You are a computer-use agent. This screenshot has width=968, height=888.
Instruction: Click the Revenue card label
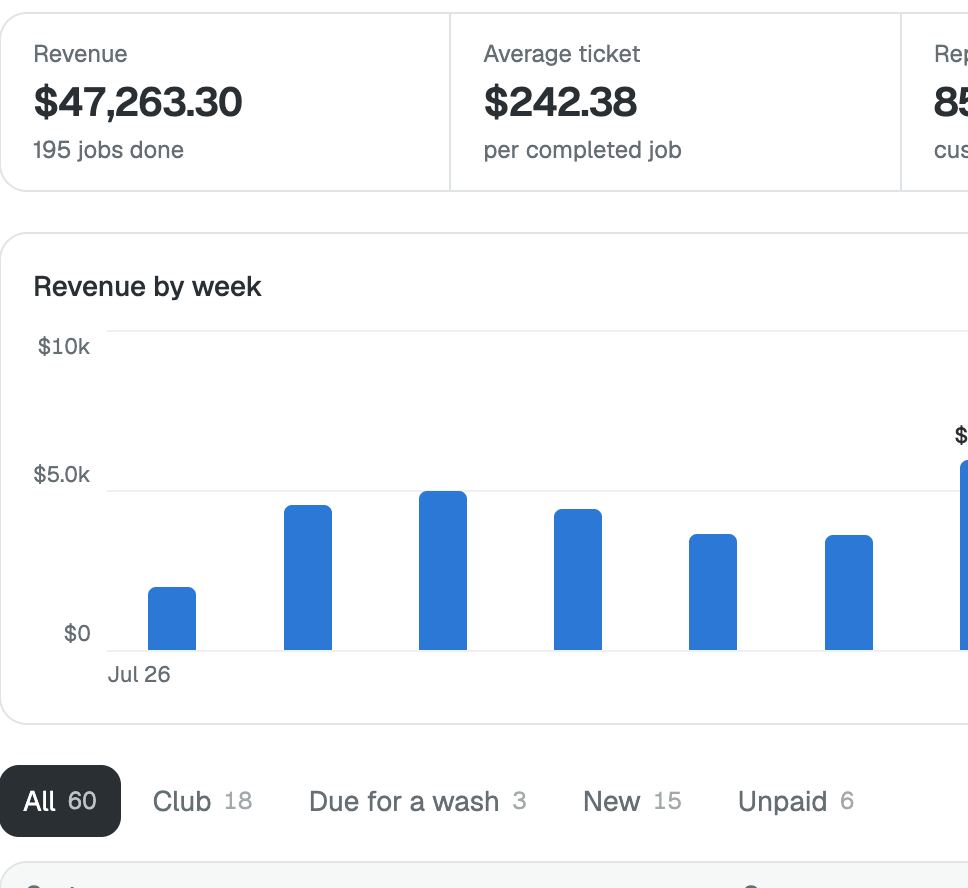pos(80,54)
